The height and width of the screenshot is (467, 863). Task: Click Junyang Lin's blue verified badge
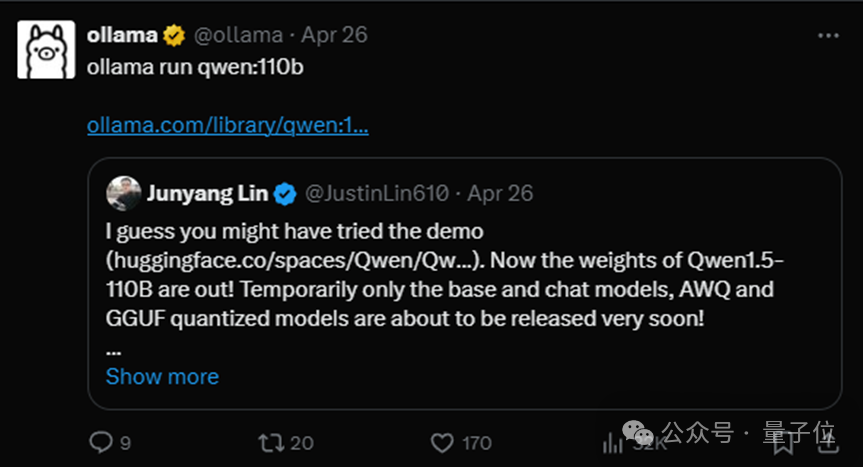[x=285, y=193]
